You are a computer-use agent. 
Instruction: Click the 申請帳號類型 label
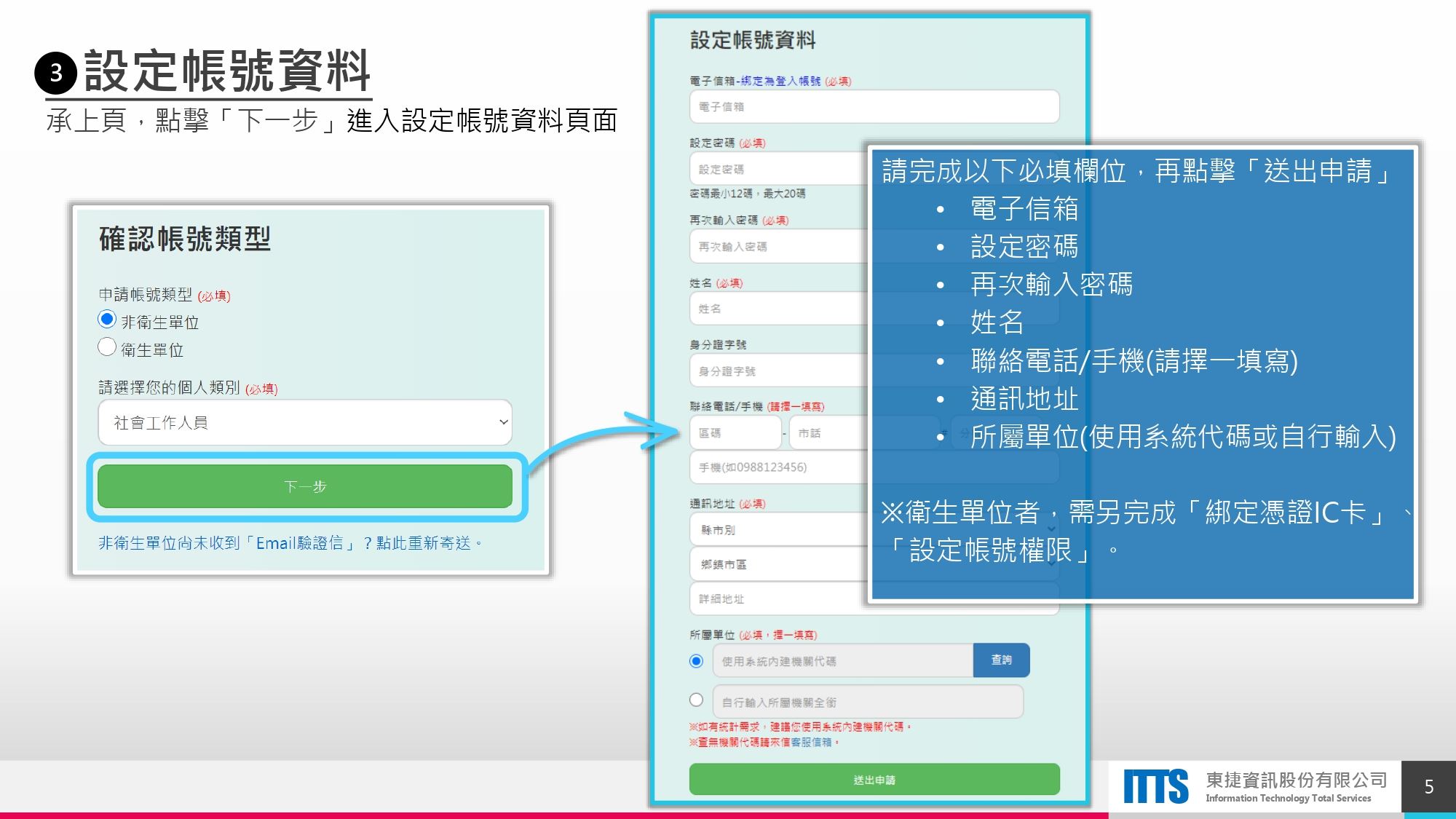point(146,295)
